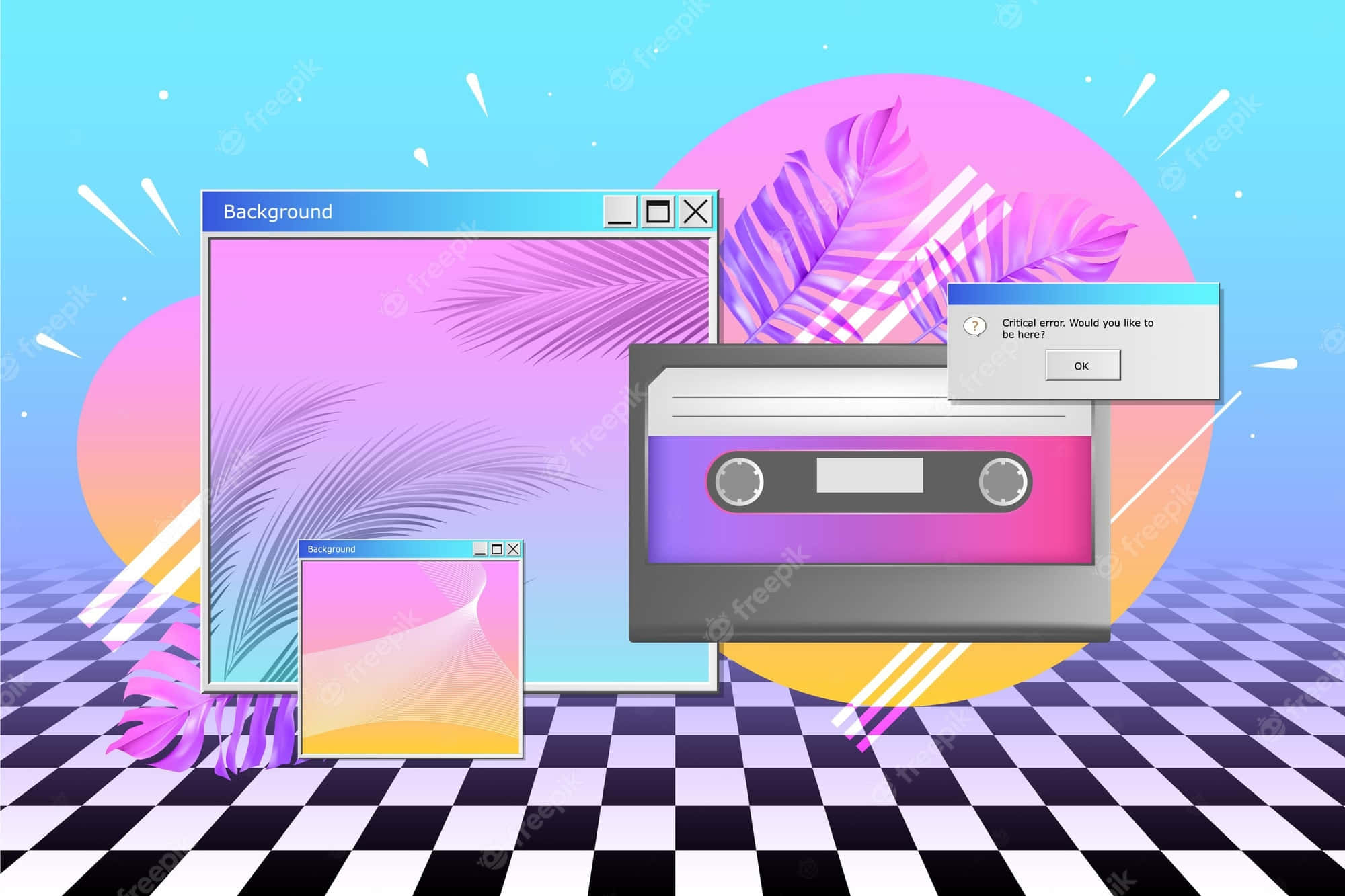Click the small window's Background title text
The image size is (1345, 896).
[x=331, y=549]
